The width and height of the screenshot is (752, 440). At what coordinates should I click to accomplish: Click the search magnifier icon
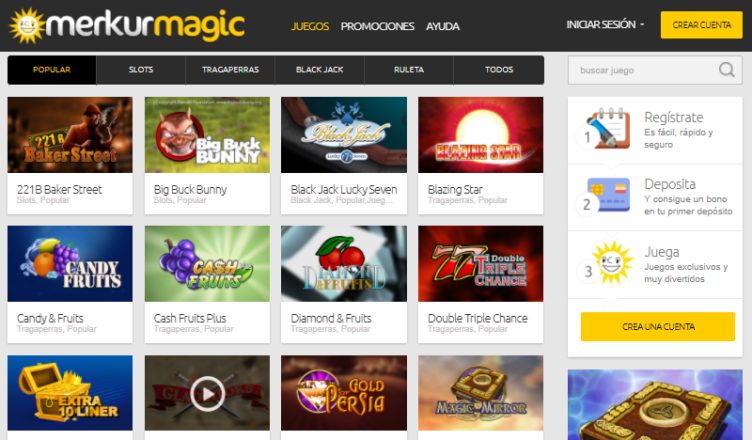(x=727, y=70)
